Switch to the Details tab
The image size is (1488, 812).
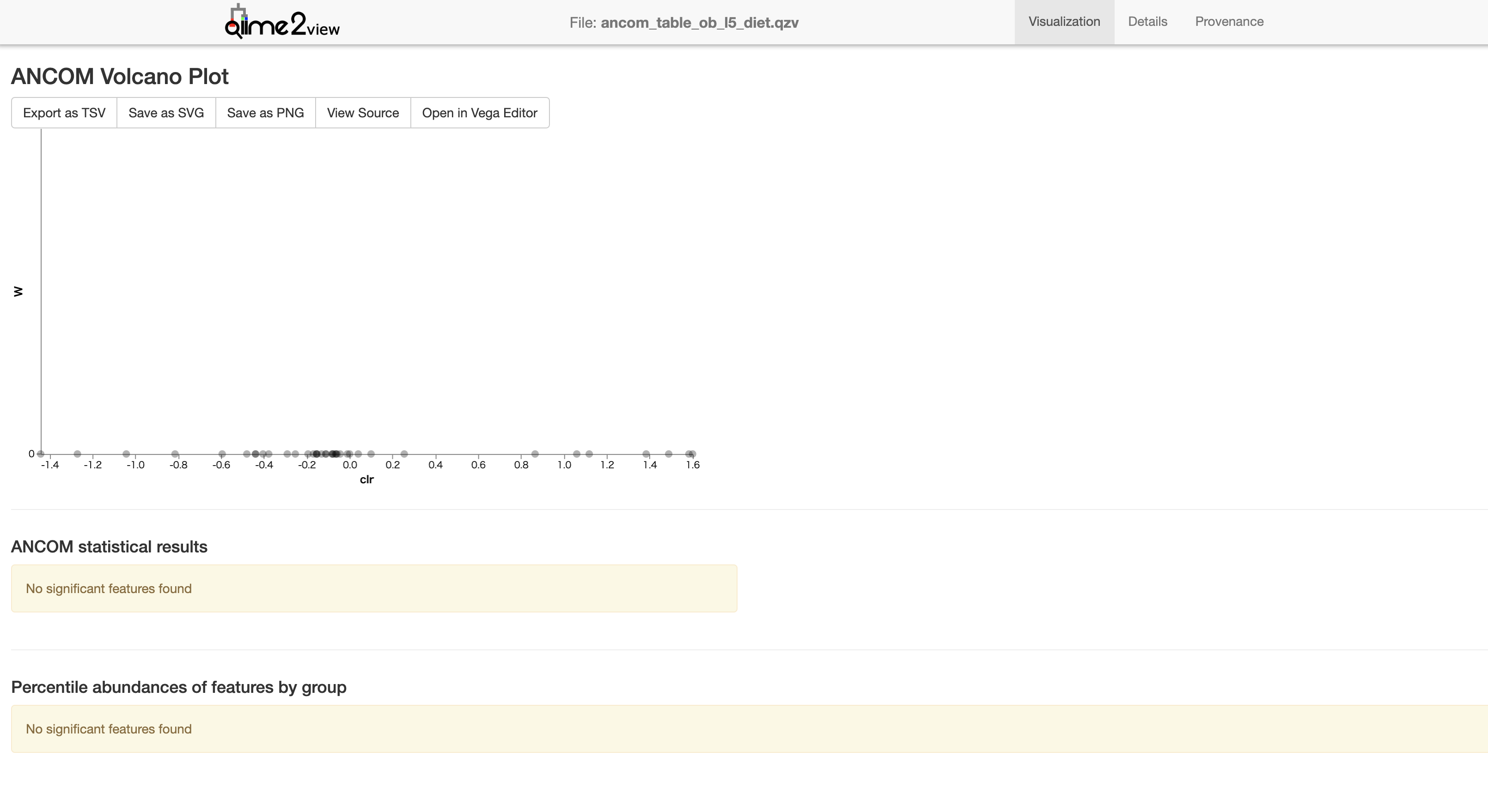1147,22
